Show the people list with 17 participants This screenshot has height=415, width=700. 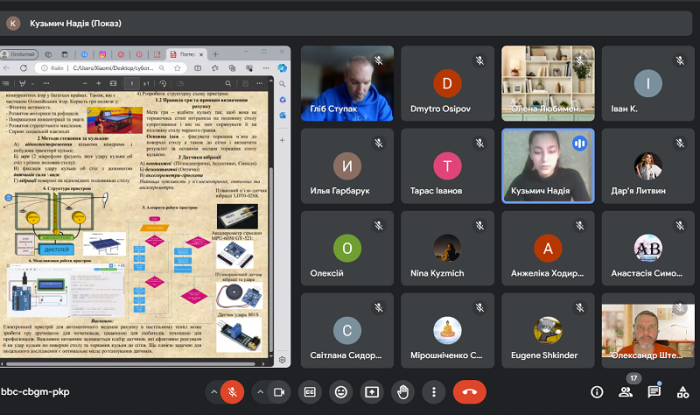coord(626,392)
